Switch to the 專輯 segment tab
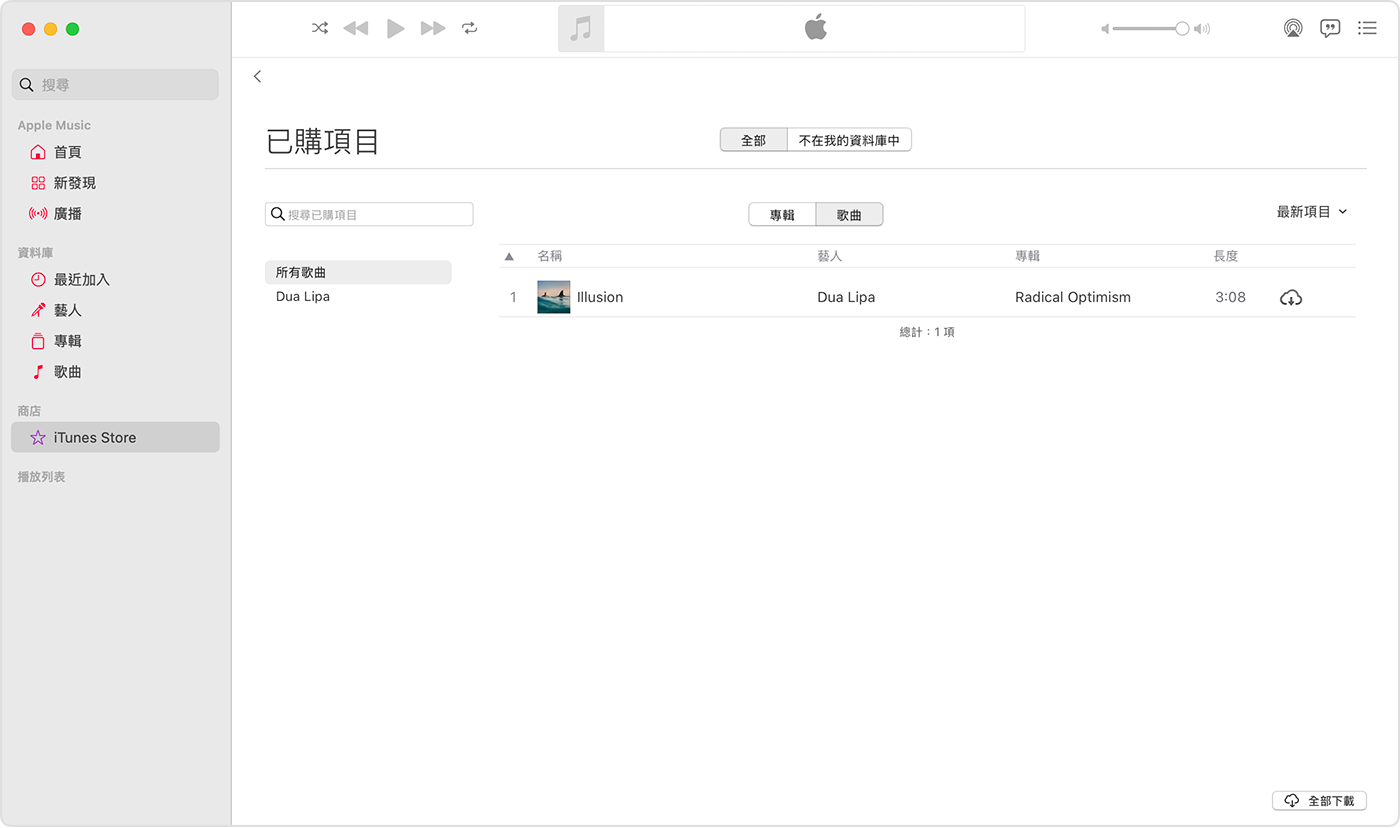Viewport: 1400px width, 828px height. (782, 214)
